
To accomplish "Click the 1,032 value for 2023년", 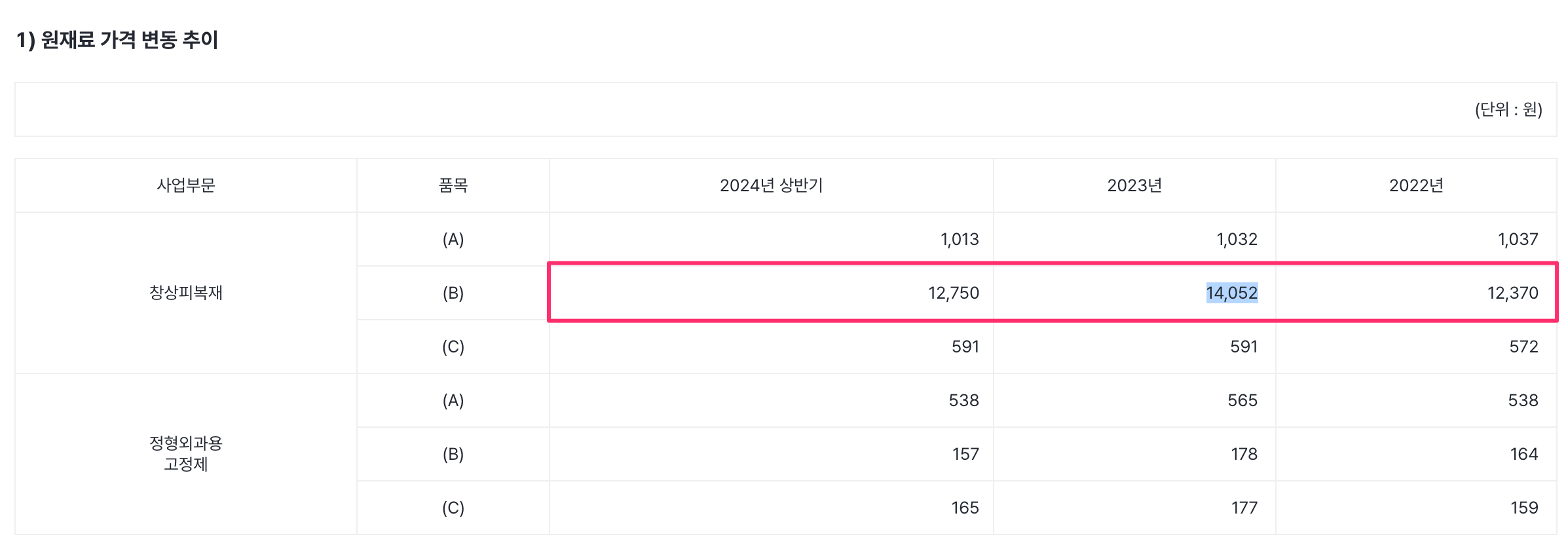I will pos(1237,239).
